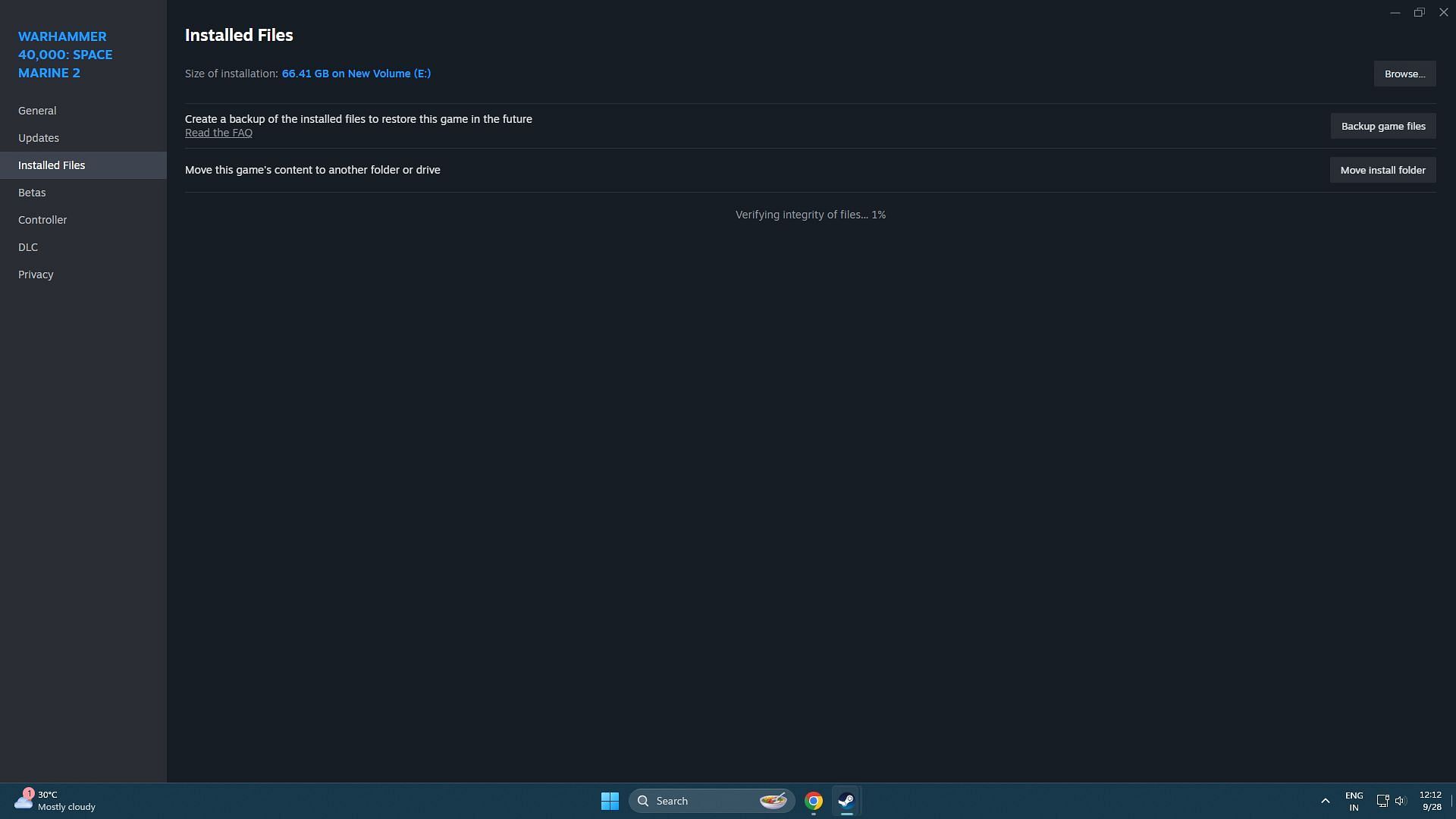This screenshot has width=1456, height=819.
Task: Select the DLC sidebar option
Action: [27, 247]
